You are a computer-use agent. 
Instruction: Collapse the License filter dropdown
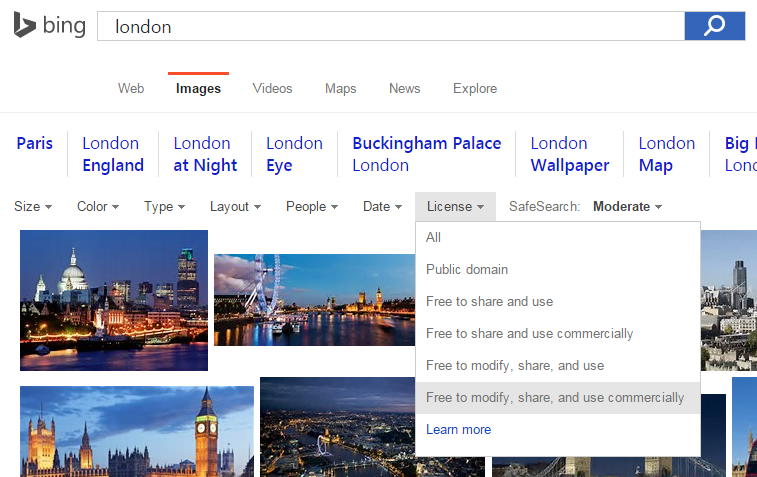[x=455, y=207]
